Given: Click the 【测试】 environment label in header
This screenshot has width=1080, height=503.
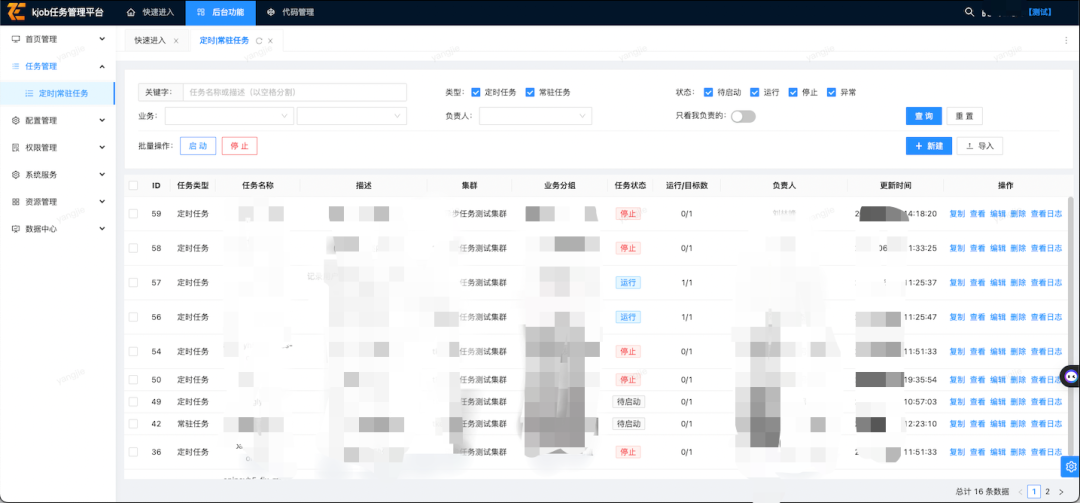Looking at the screenshot, I should point(1040,12).
